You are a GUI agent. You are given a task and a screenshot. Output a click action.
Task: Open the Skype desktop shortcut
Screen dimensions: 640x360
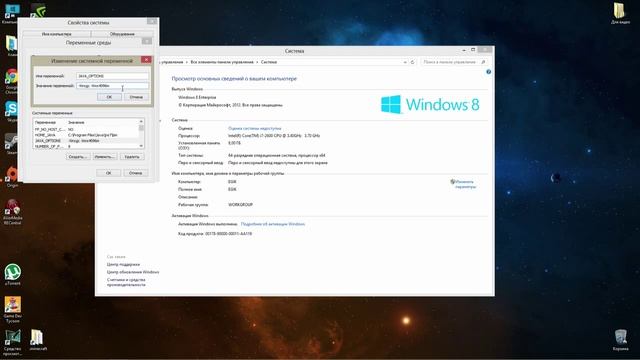(x=11, y=112)
